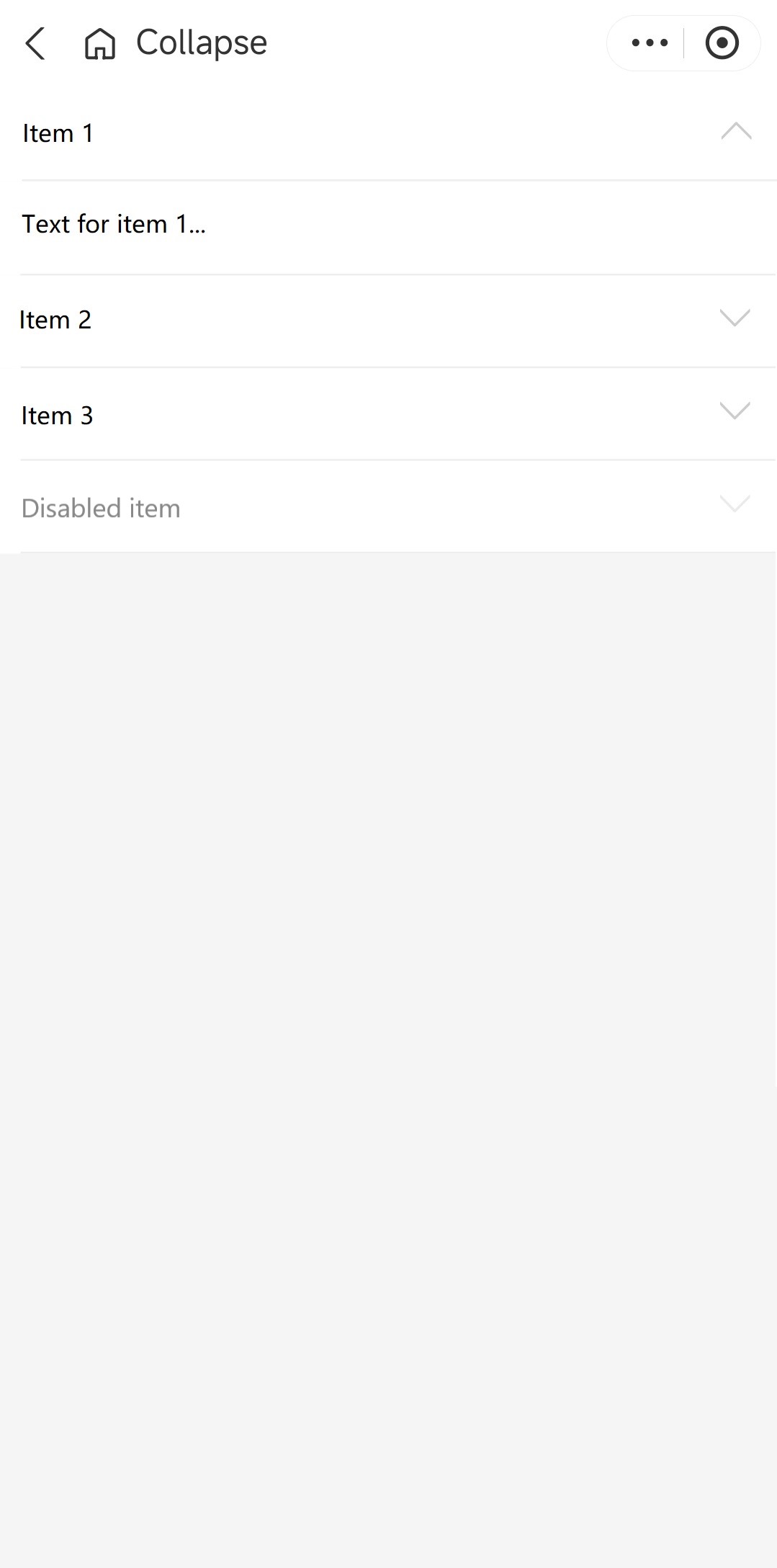Click the 'Text for item 1...' content

pyautogui.click(x=114, y=225)
